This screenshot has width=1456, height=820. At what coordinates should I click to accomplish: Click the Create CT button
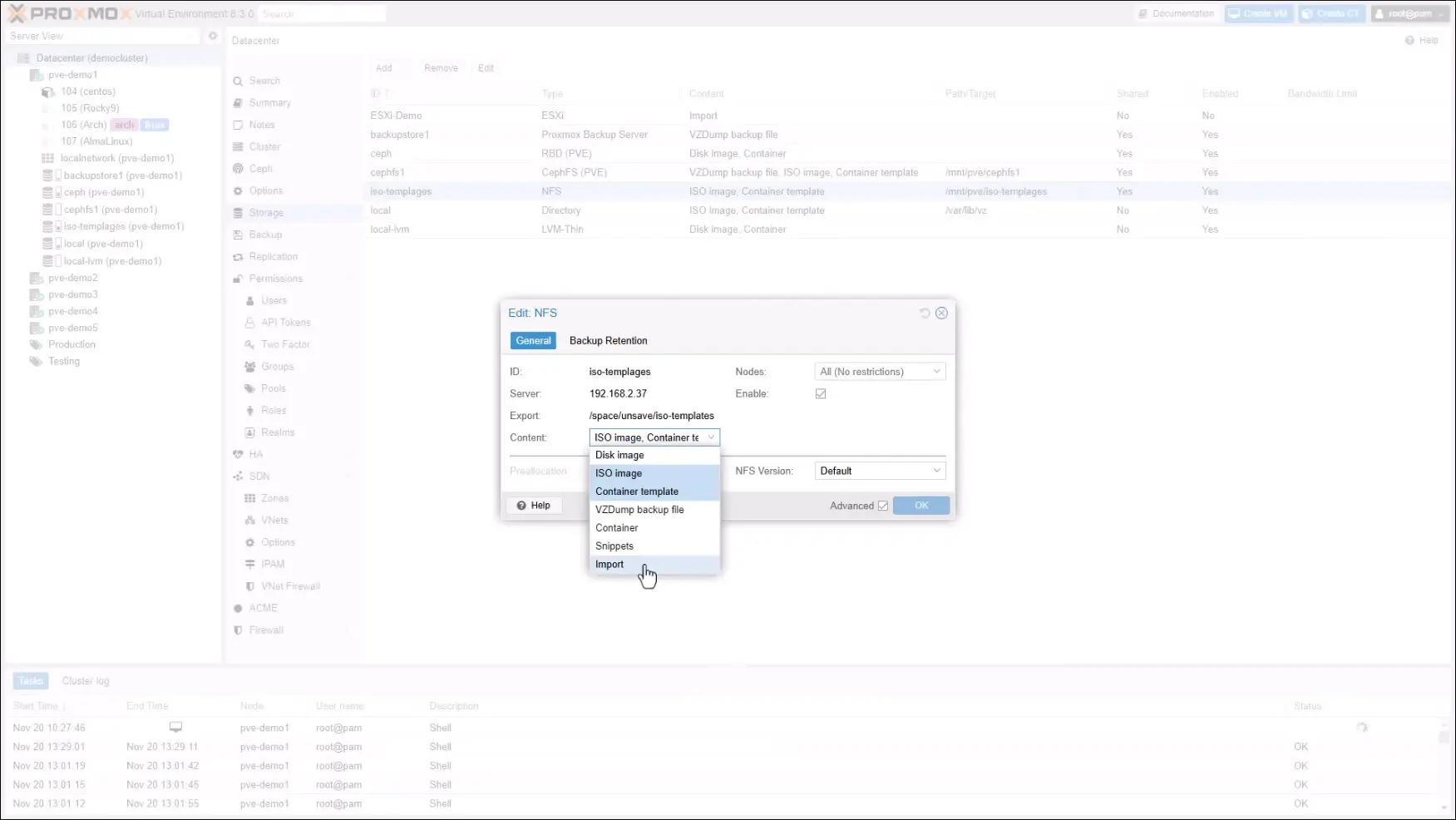point(1332,14)
